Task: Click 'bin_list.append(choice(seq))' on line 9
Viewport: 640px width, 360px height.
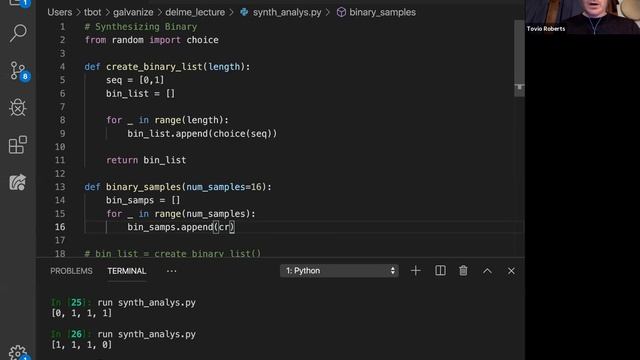Action: (x=202, y=133)
